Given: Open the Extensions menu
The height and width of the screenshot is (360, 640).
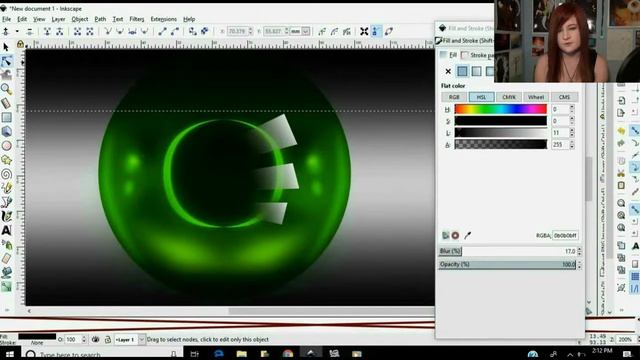Looking at the screenshot, I should pyautogui.click(x=164, y=19).
